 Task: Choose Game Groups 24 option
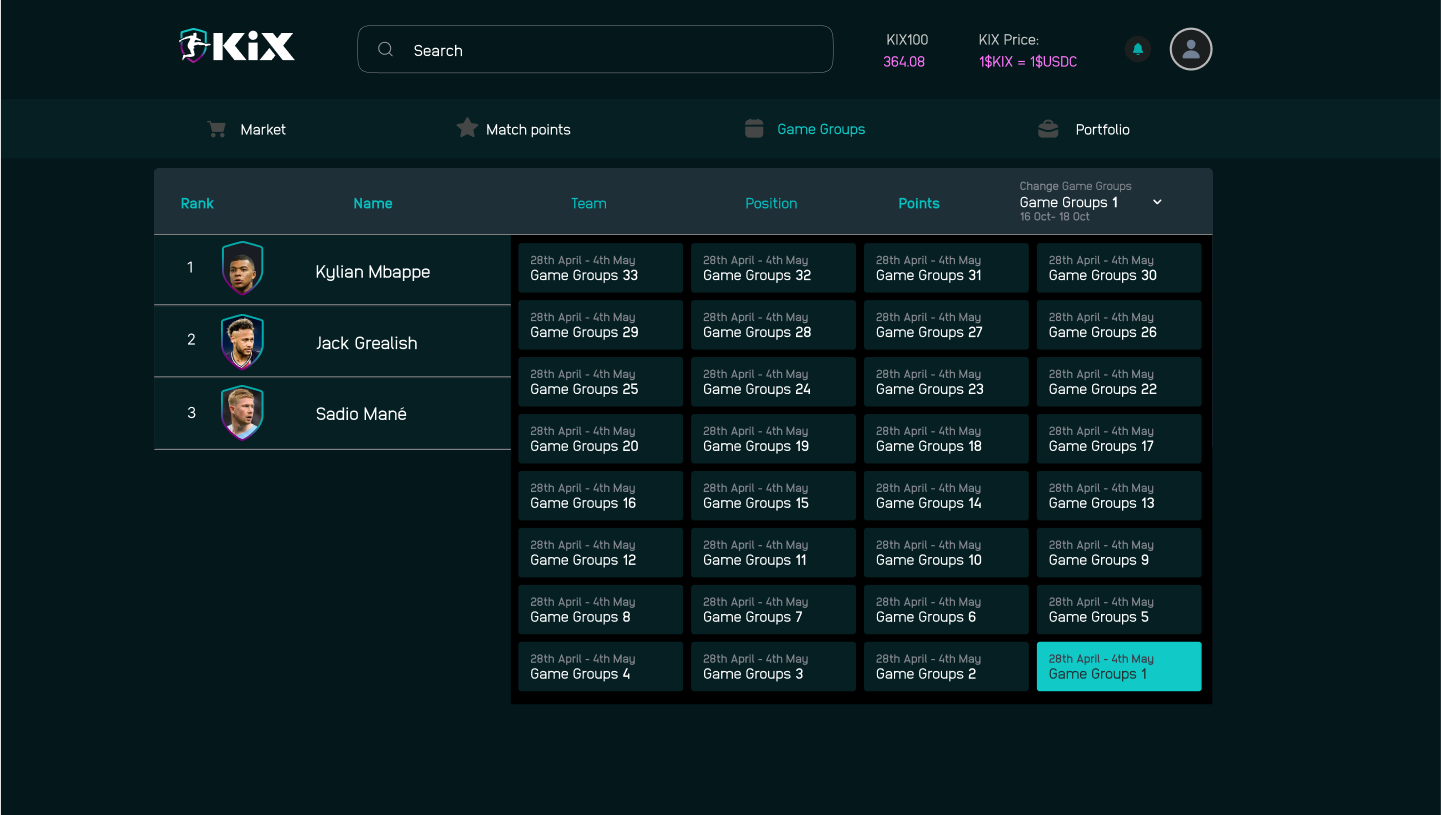[773, 382]
